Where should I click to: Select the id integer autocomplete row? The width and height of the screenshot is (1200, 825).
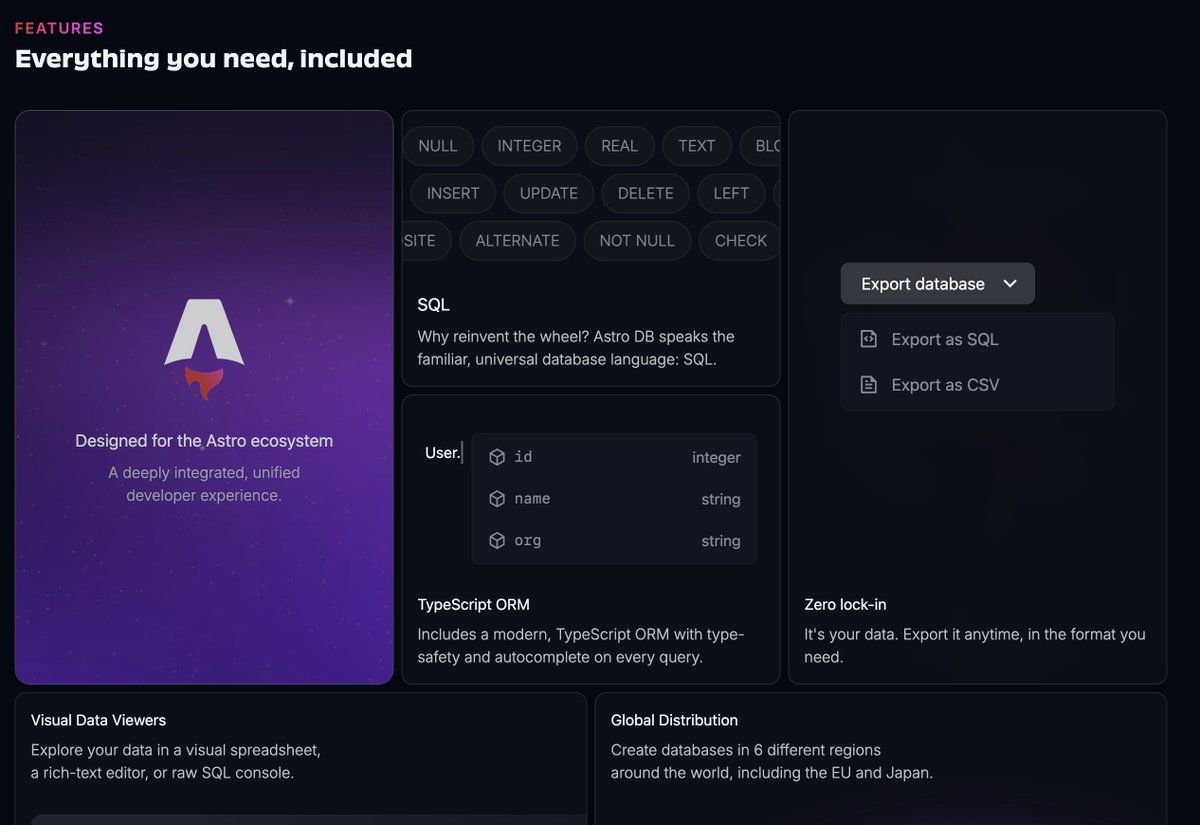[x=614, y=457]
